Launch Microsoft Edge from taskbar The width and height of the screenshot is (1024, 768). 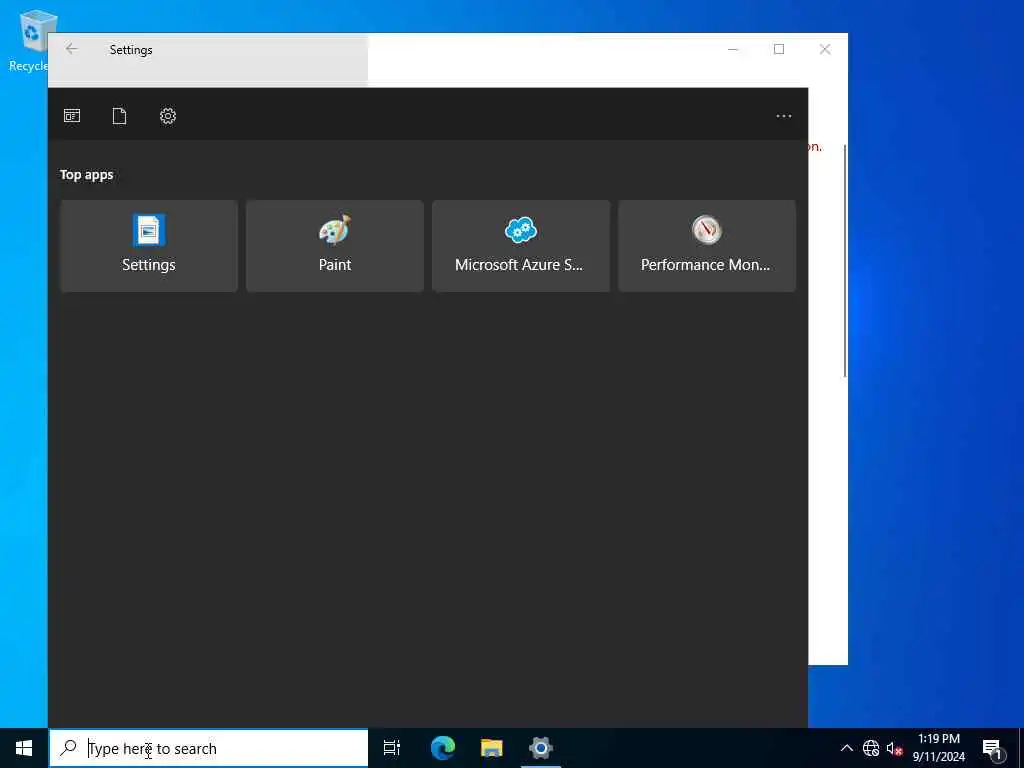point(443,748)
